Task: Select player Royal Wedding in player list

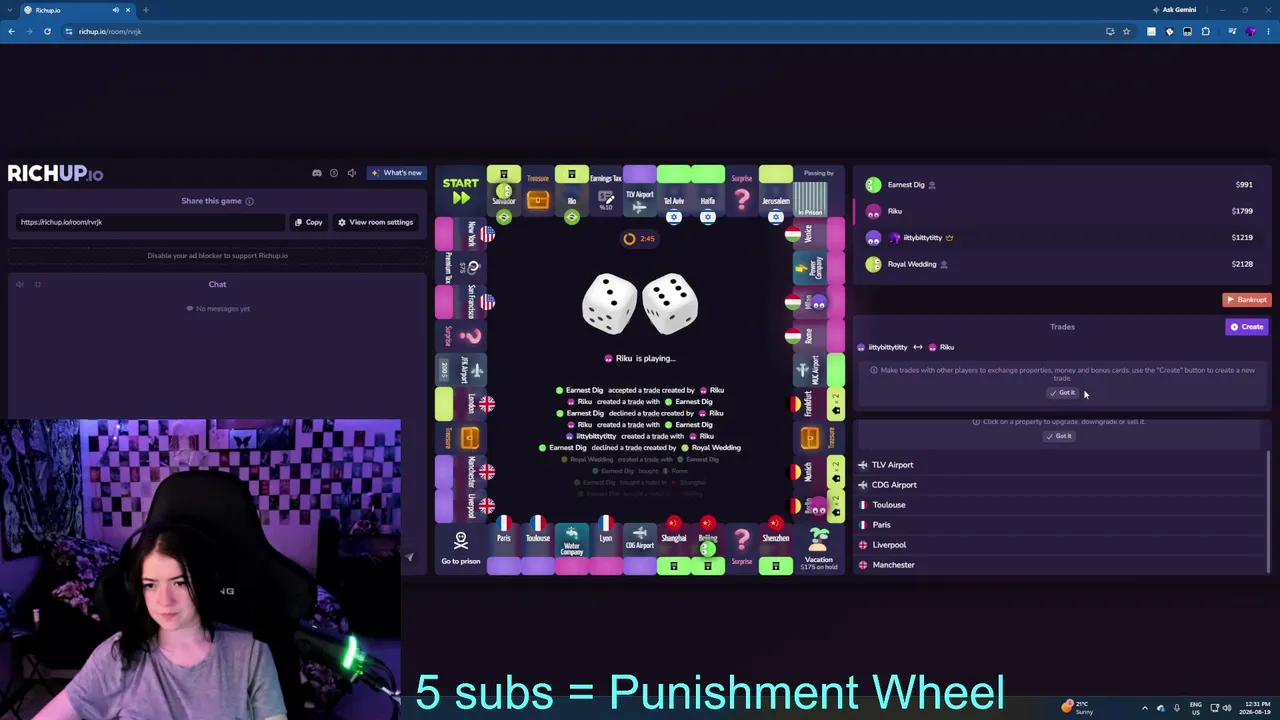Action: pyautogui.click(x=1060, y=264)
